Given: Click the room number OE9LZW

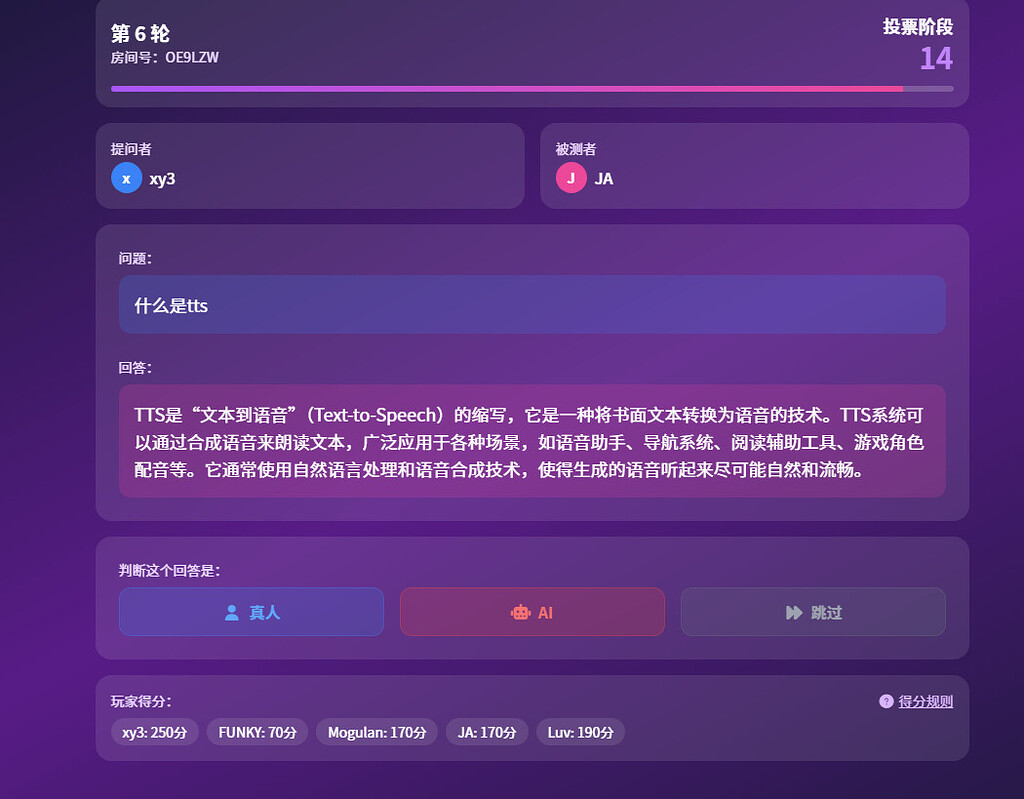Looking at the screenshot, I should (191, 57).
